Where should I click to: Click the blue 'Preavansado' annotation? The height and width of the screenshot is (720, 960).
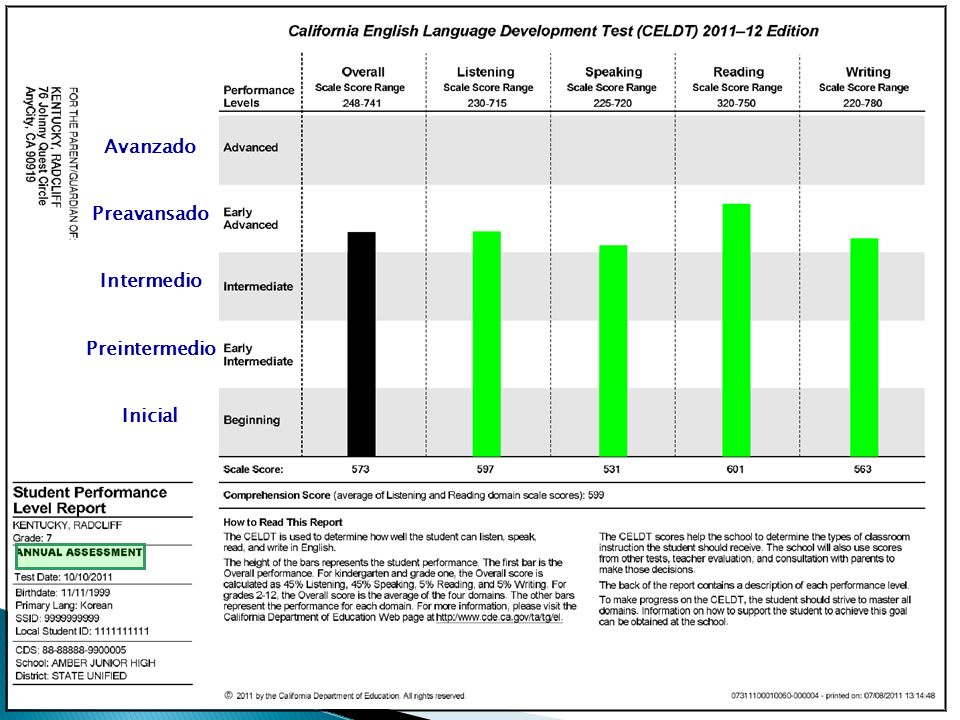point(151,213)
